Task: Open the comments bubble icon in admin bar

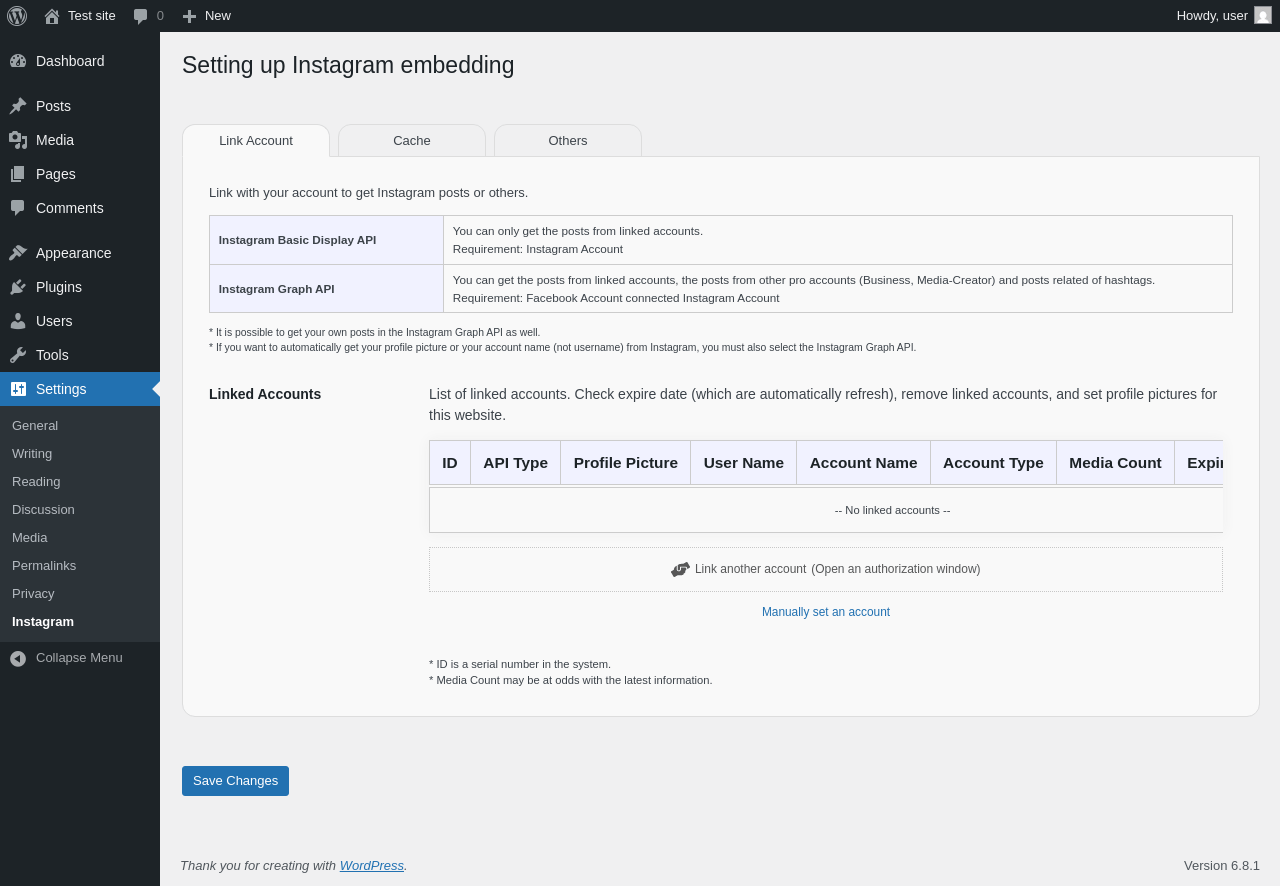Action: tap(141, 16)
